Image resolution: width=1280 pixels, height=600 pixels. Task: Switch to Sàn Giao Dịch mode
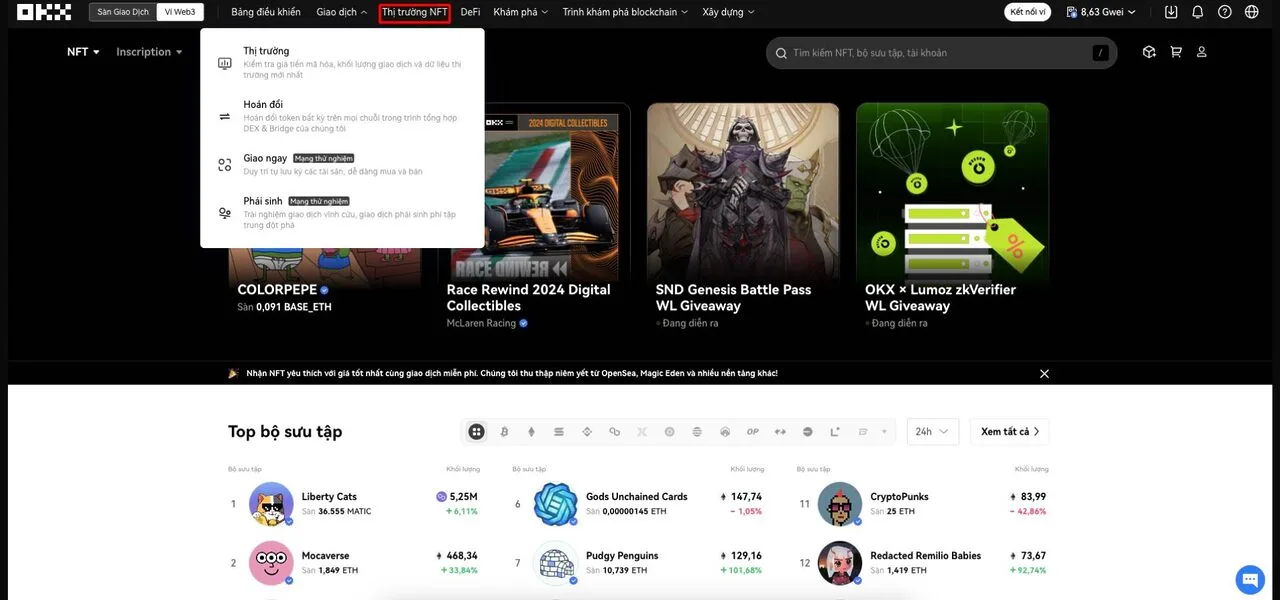(x=122, y=12)
